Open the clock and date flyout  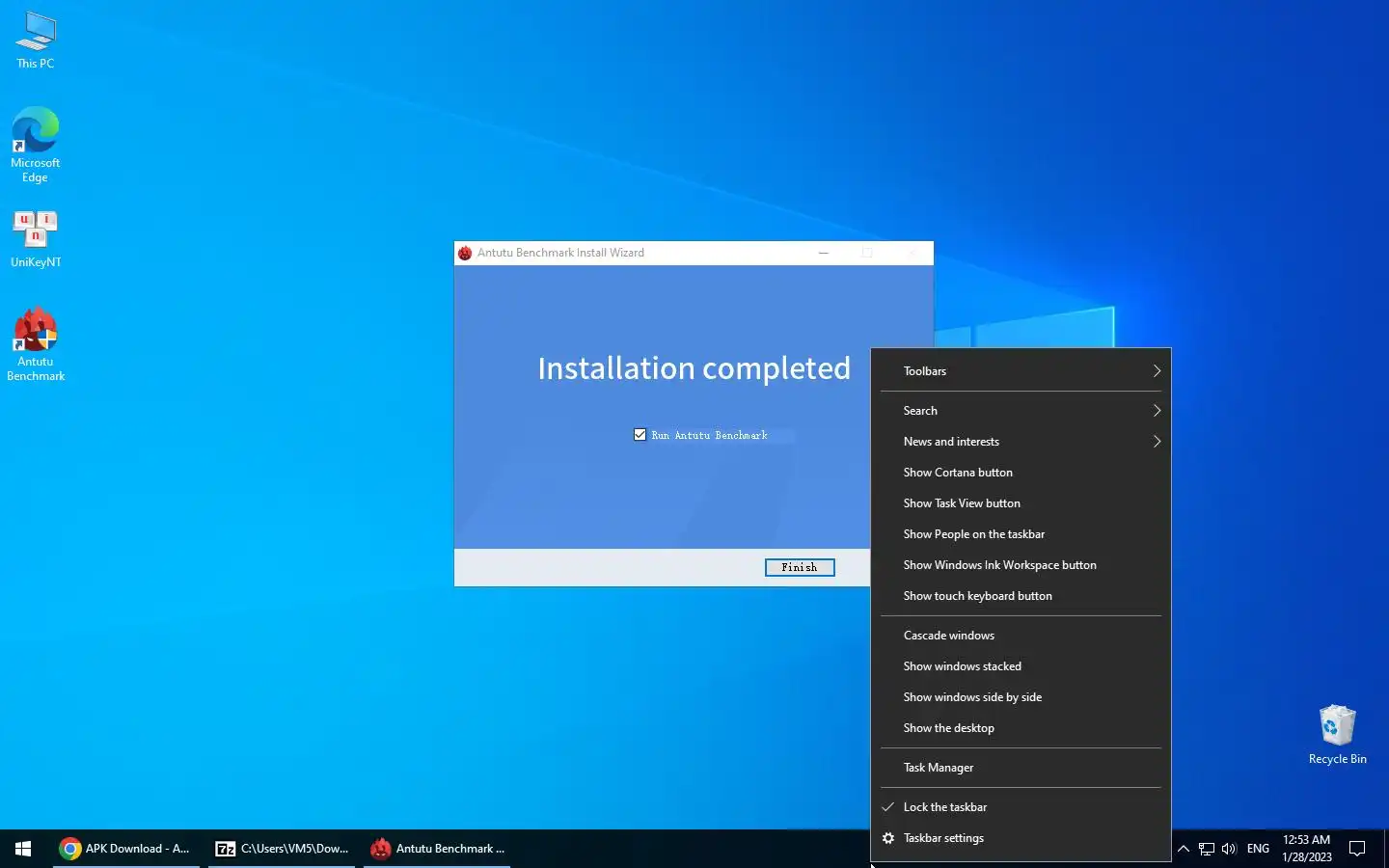(x=1307, y=849)
